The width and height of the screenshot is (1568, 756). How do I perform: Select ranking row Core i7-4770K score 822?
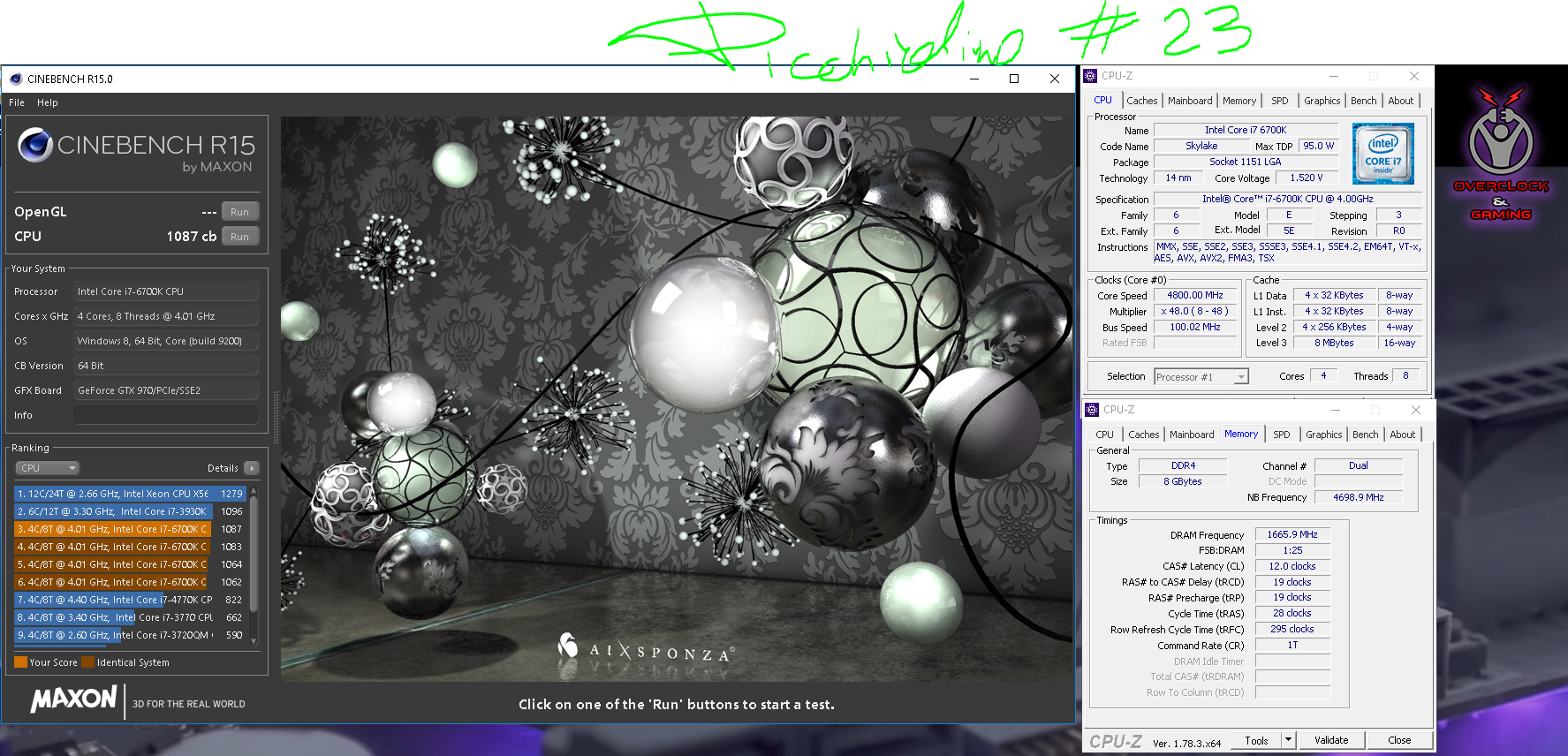[130, 600]
